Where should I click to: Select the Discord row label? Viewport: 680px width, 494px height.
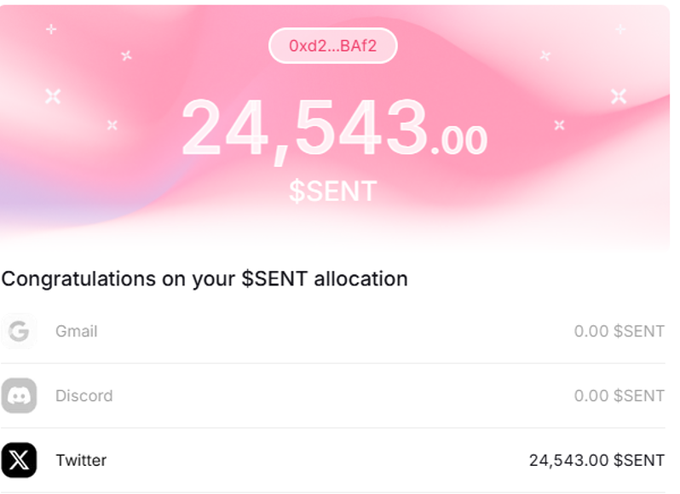click(84, 396)
